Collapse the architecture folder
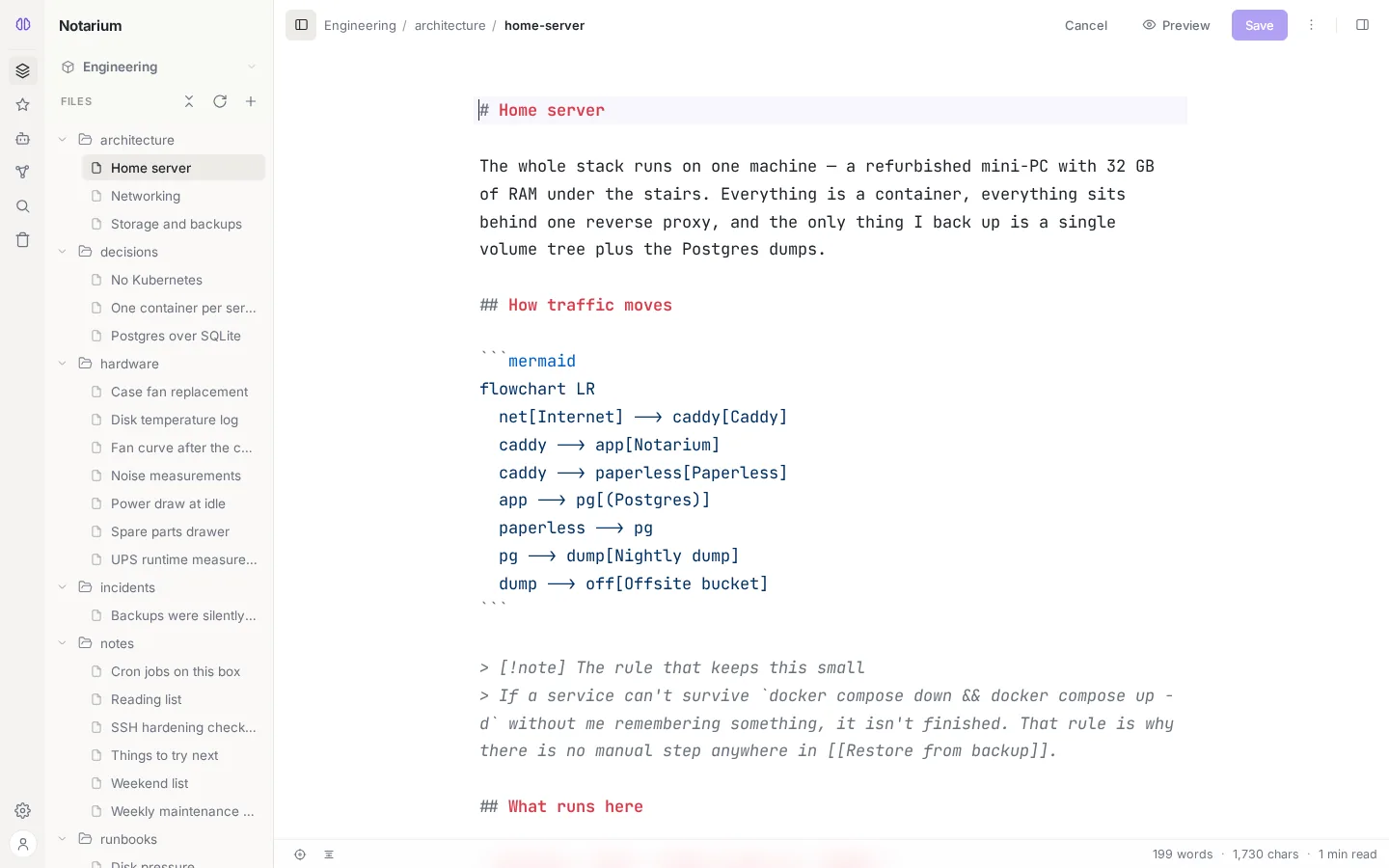Image resolution: width=1389 pixels, height=868 pixels. coord(63,140)
